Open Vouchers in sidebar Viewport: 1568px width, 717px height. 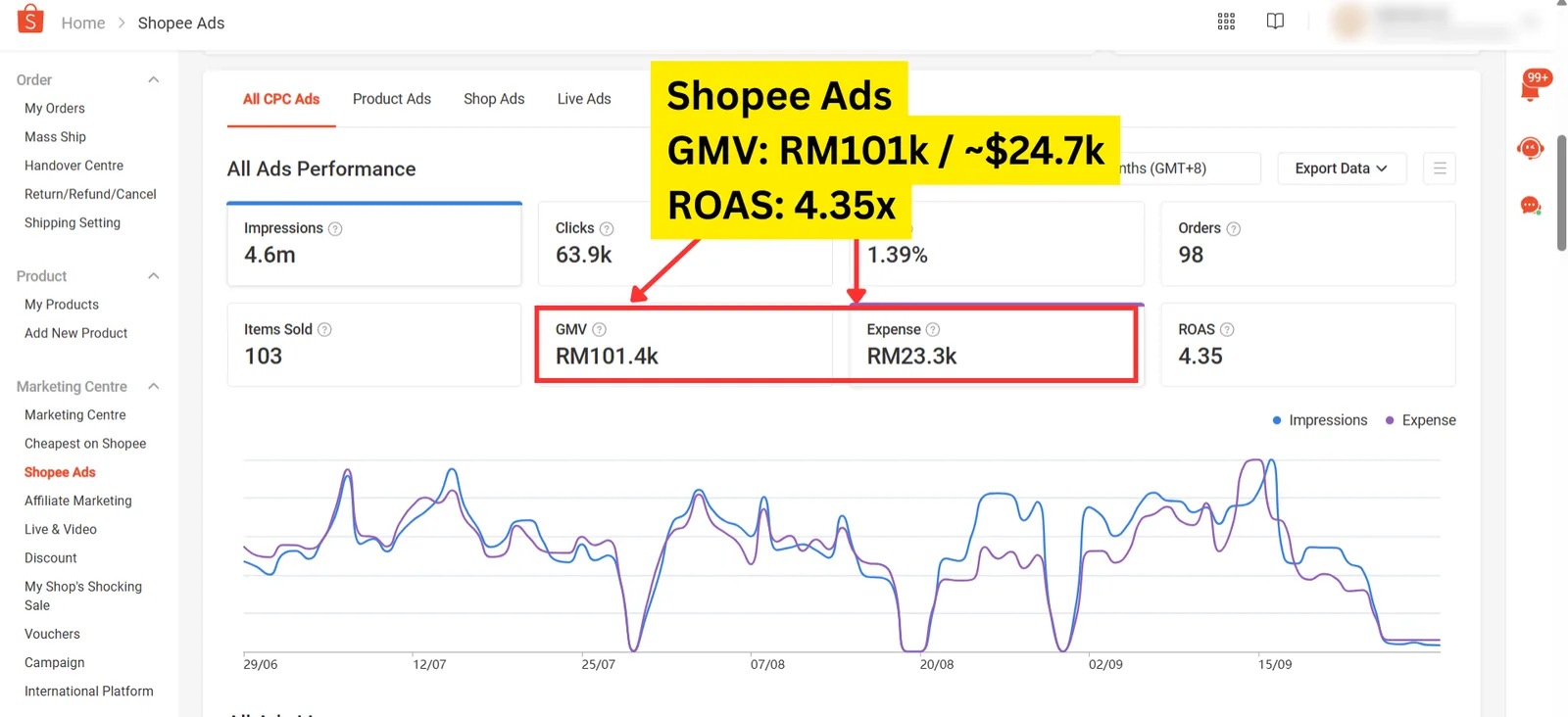pyautogui.click(x=52, y=634)
